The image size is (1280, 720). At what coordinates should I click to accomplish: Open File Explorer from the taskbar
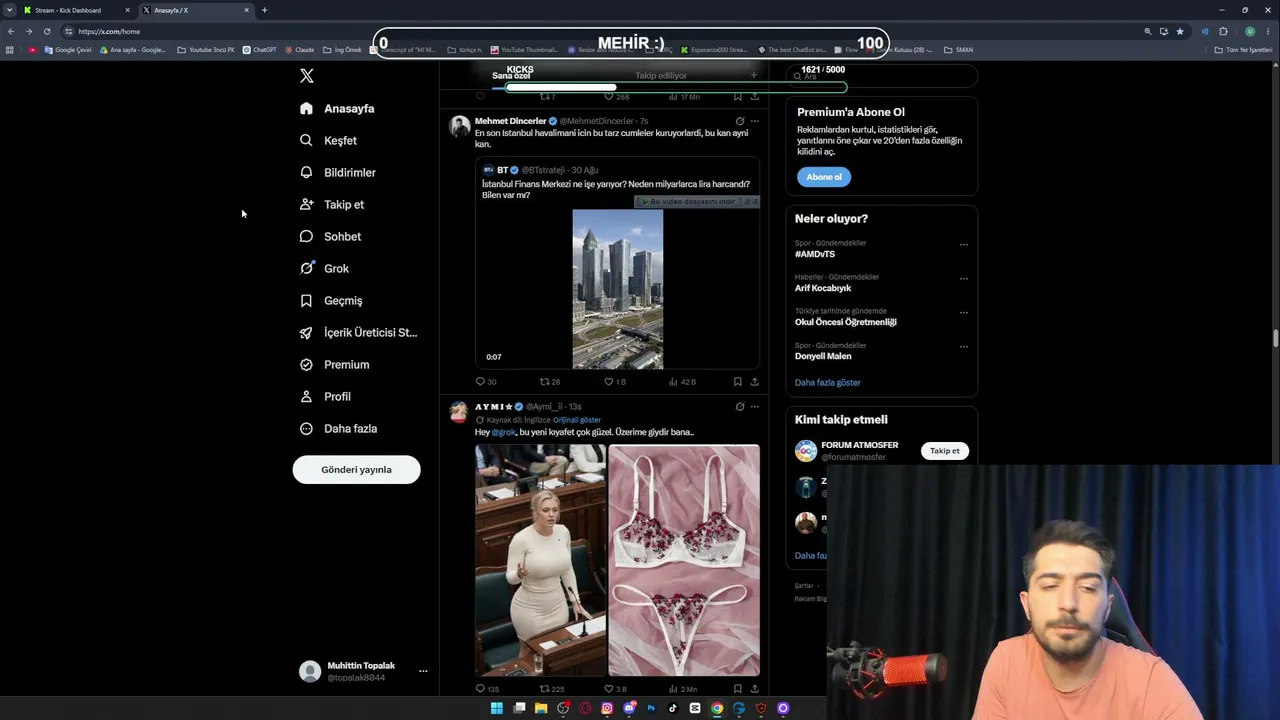(x=541, y=708)
